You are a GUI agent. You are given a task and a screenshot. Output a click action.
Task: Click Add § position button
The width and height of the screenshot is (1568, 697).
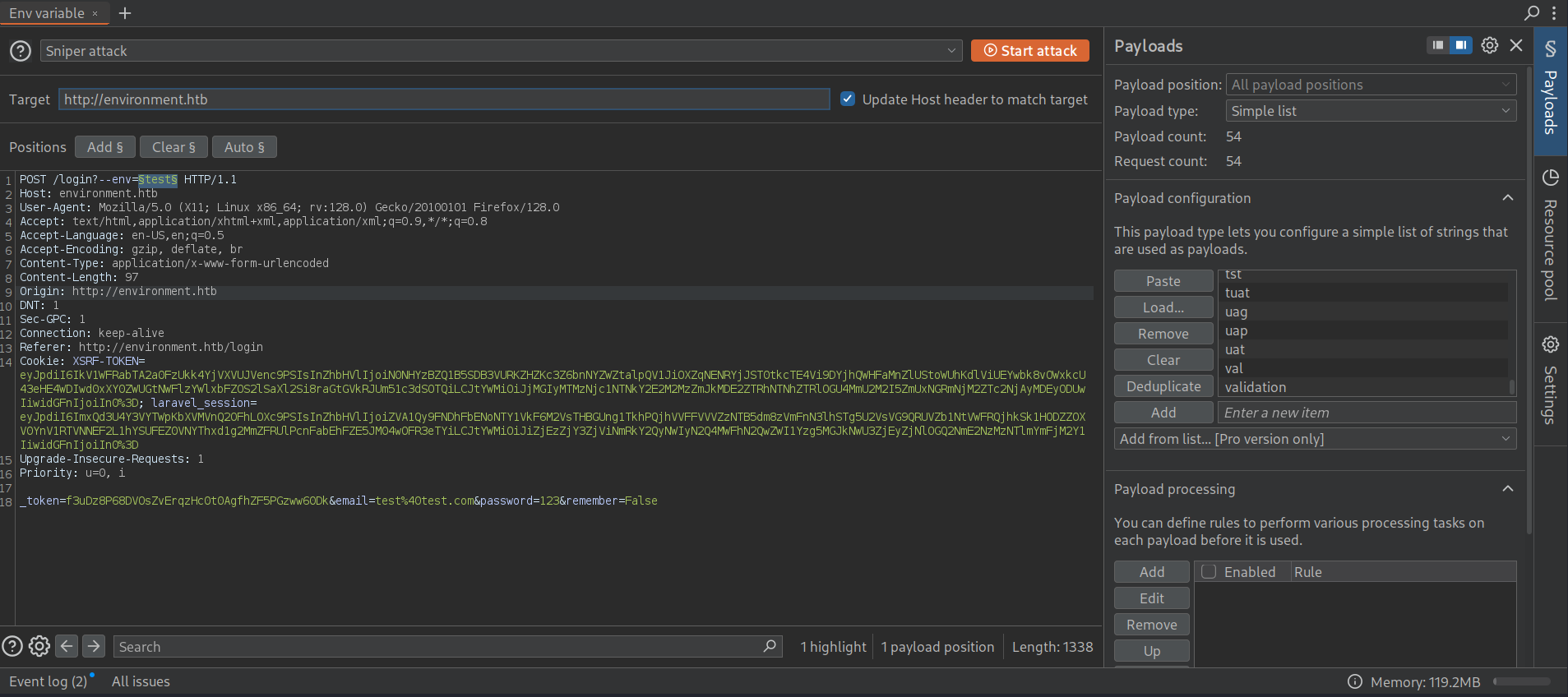(105, 147)
